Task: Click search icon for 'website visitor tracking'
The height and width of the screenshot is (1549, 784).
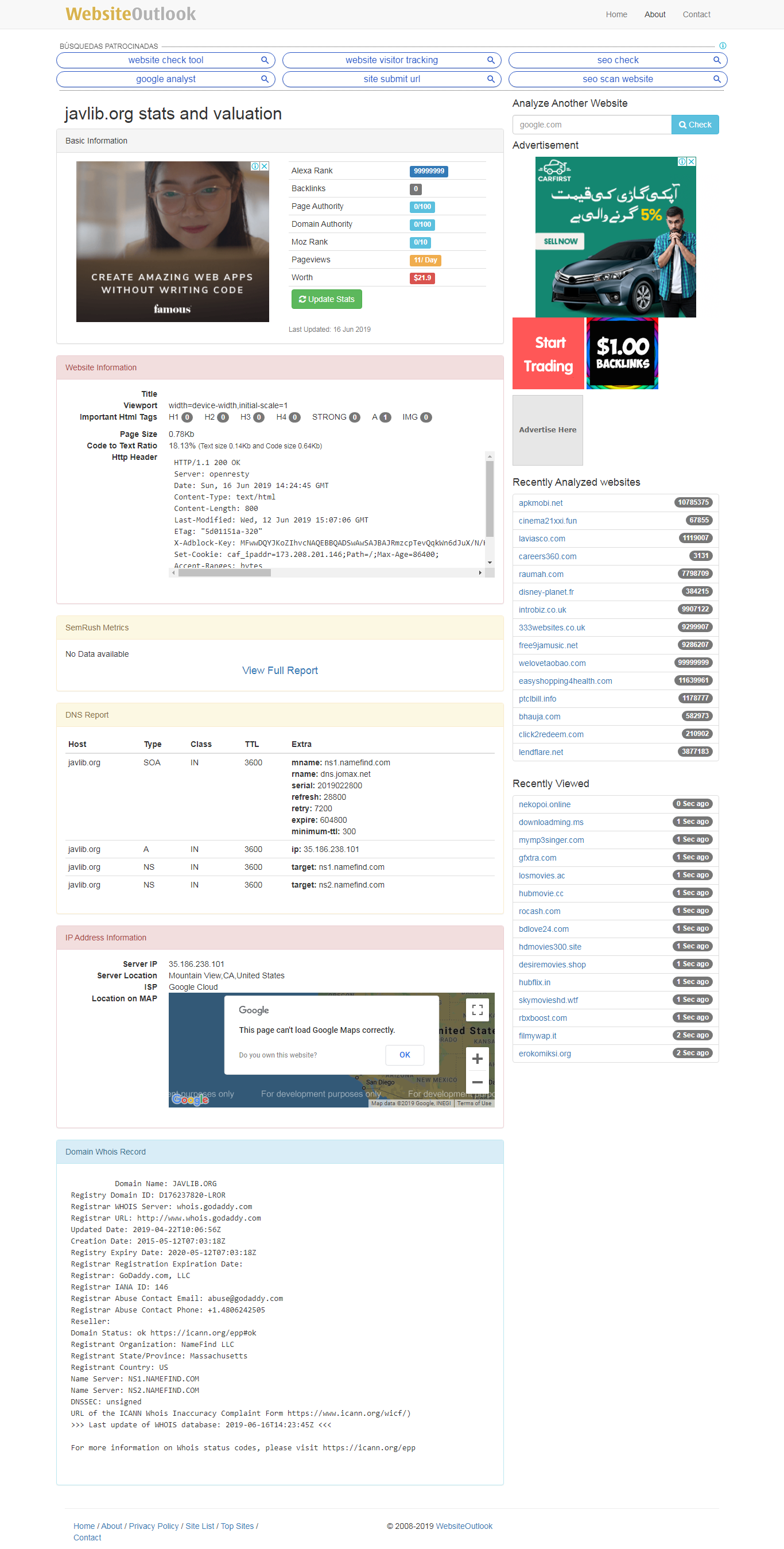Action: click(x=491, y=60)
